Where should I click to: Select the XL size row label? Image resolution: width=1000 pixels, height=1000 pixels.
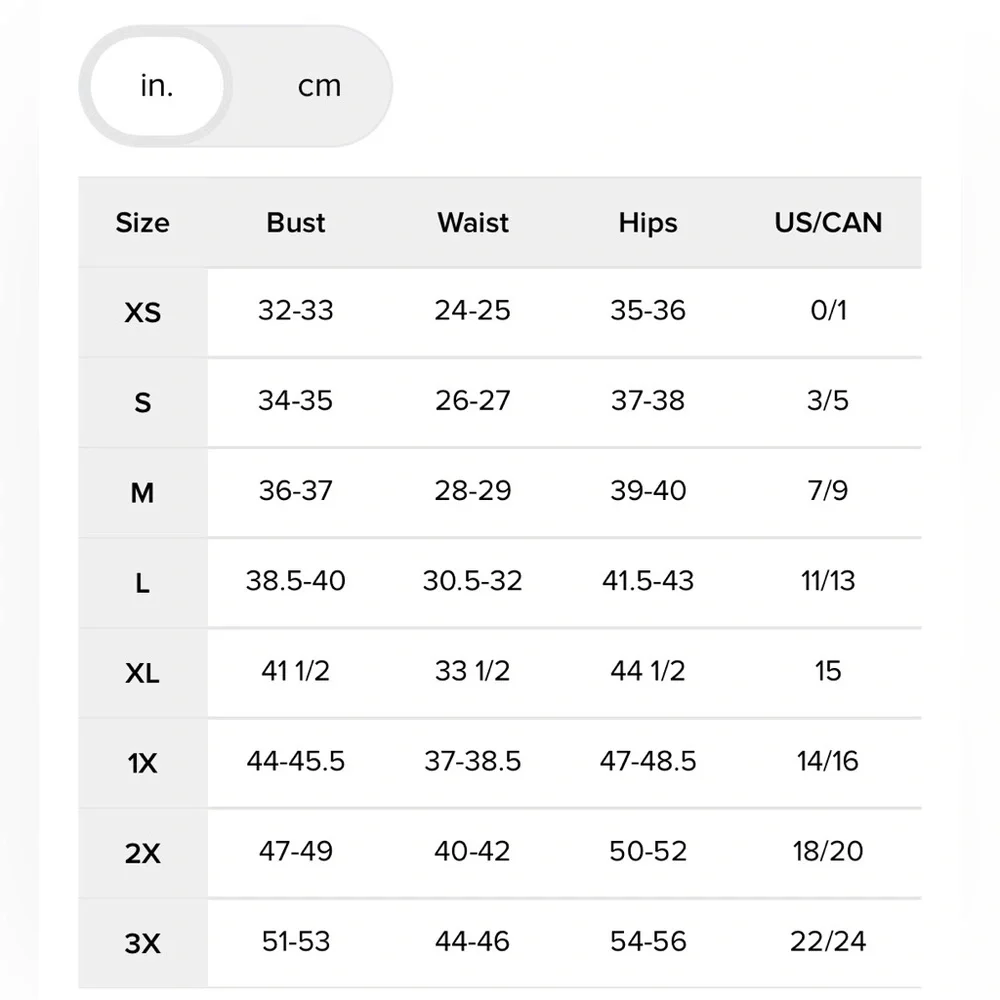pyautogui.click(x=142, y=673)
